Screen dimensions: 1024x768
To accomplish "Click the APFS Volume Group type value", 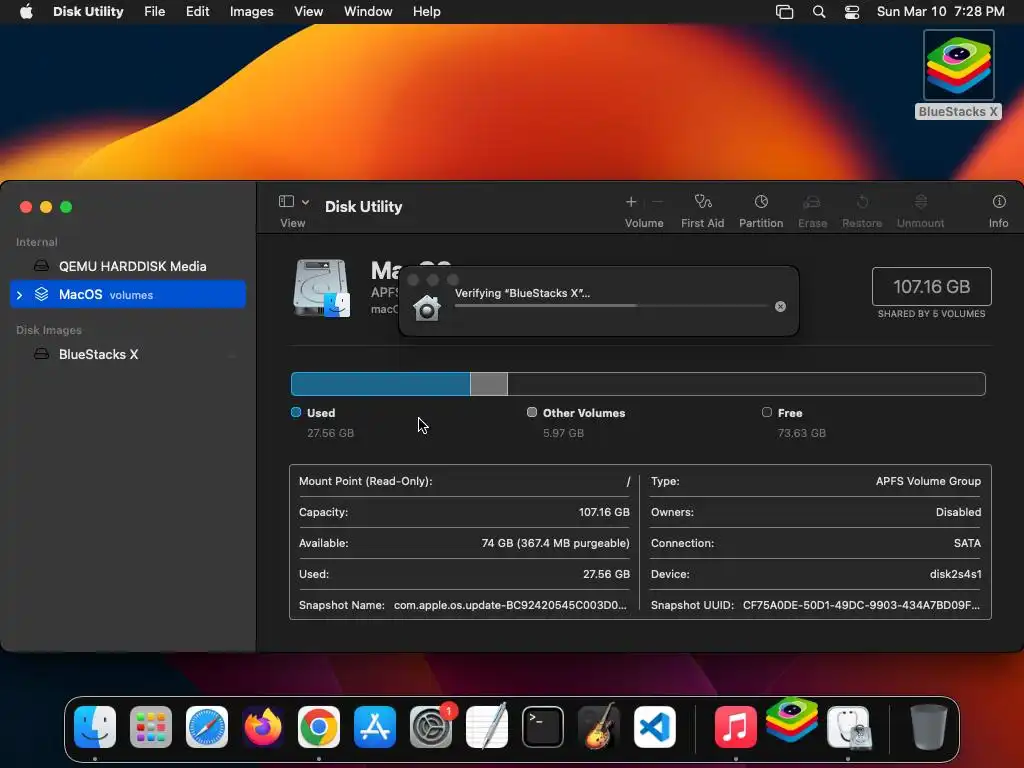I will pyautogui.click(x=928, y=481).
